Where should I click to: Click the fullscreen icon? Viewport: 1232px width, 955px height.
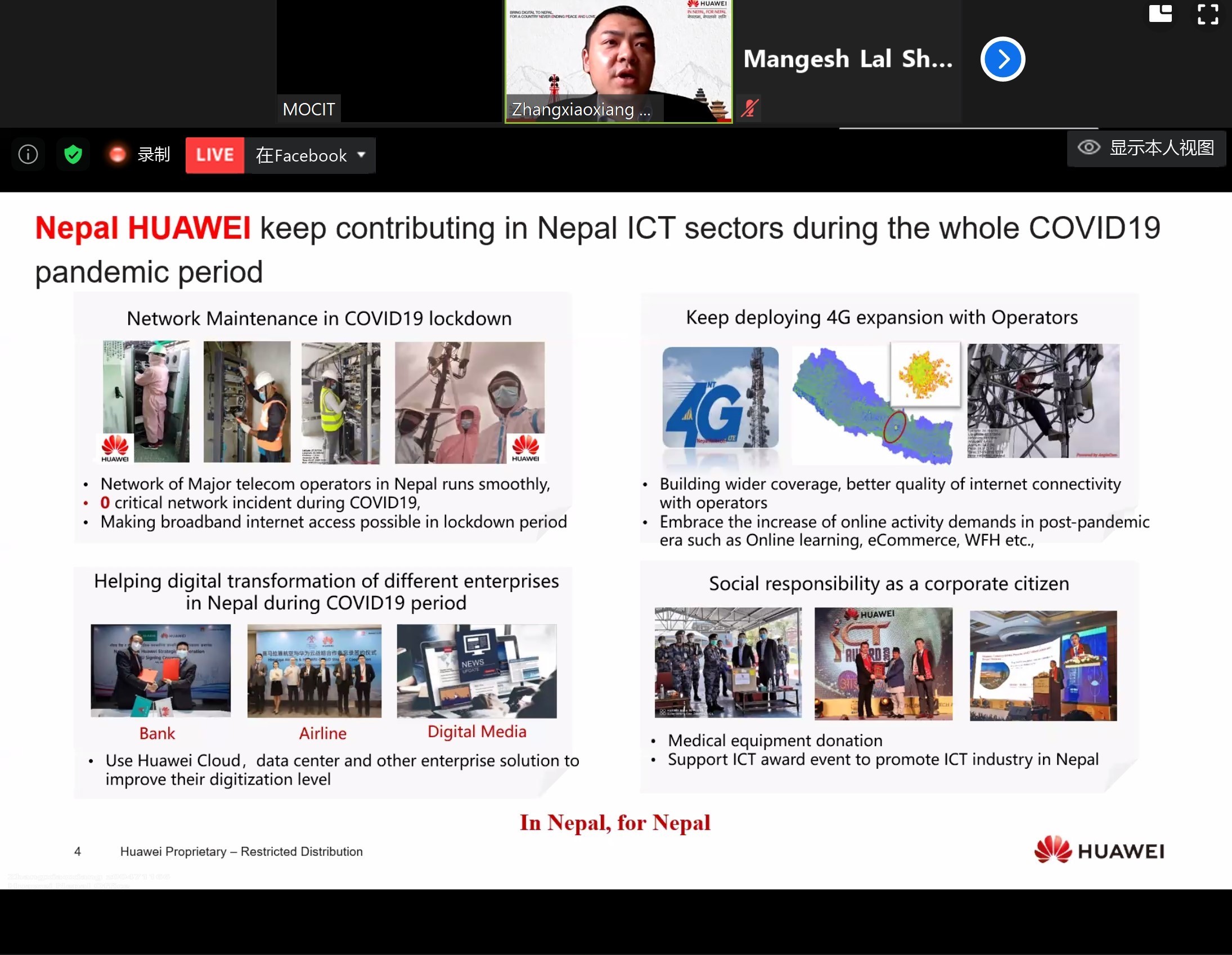1208,14
